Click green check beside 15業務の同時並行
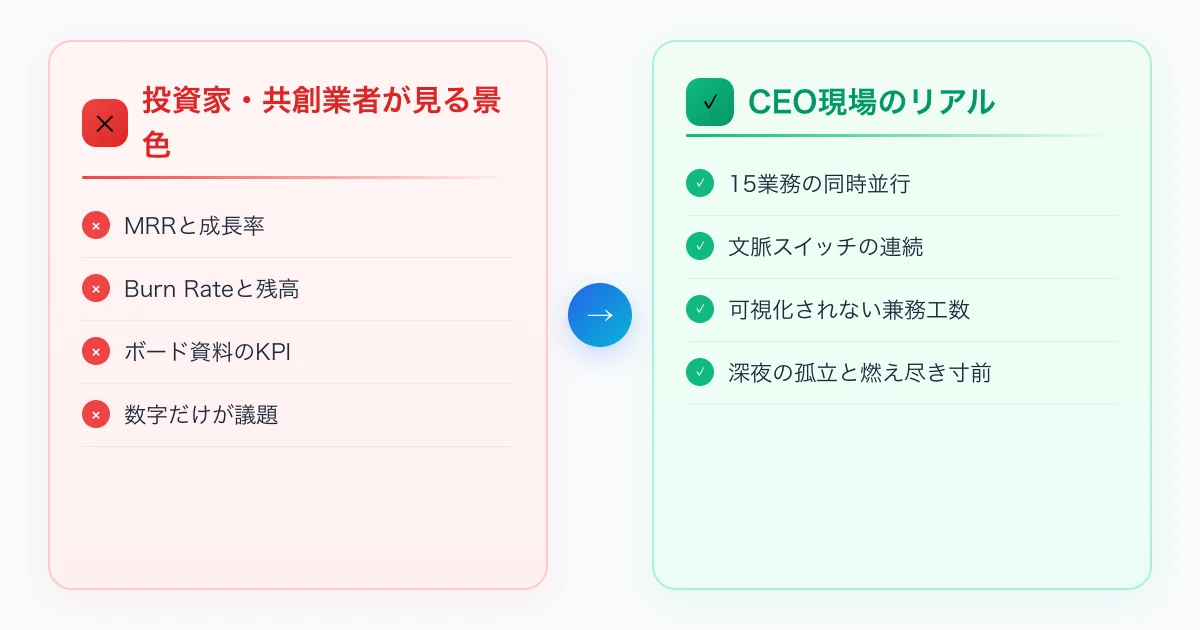Screen dimensions: 1200x630 point(700,184)
